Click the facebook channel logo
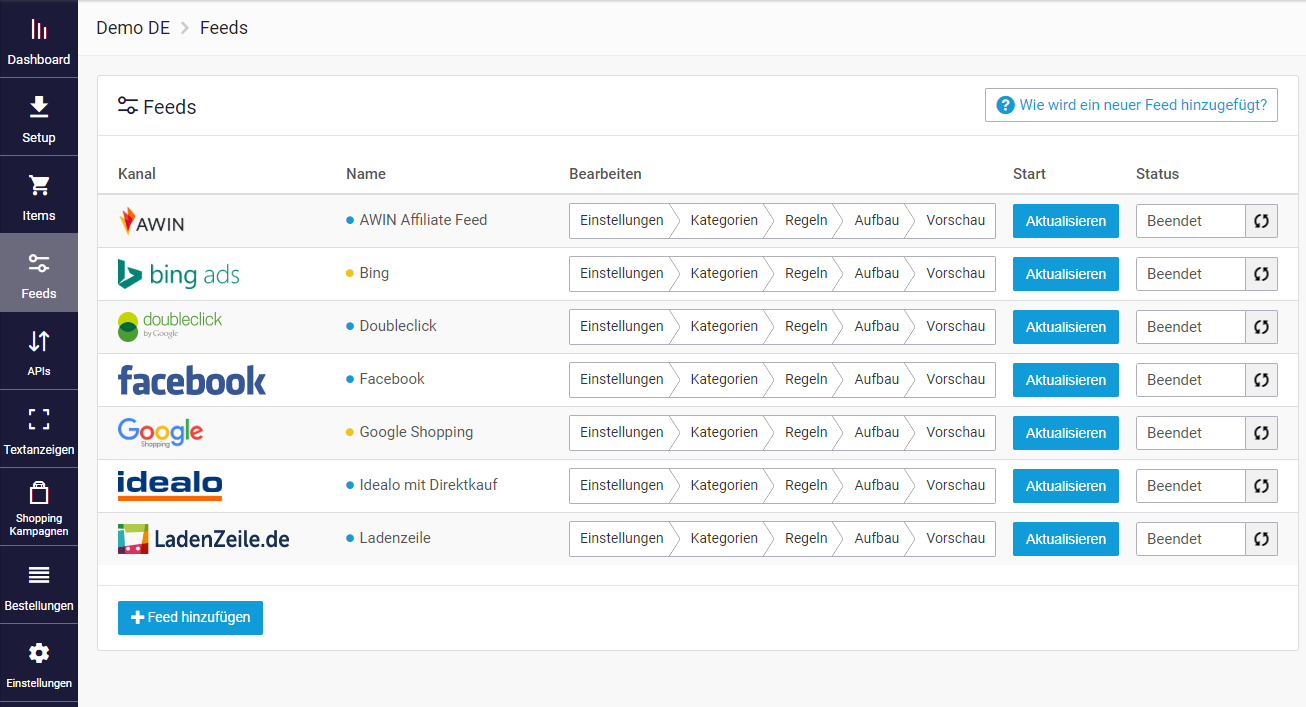The width and height of the screenshot is (1306, 707). pos(192,380)
